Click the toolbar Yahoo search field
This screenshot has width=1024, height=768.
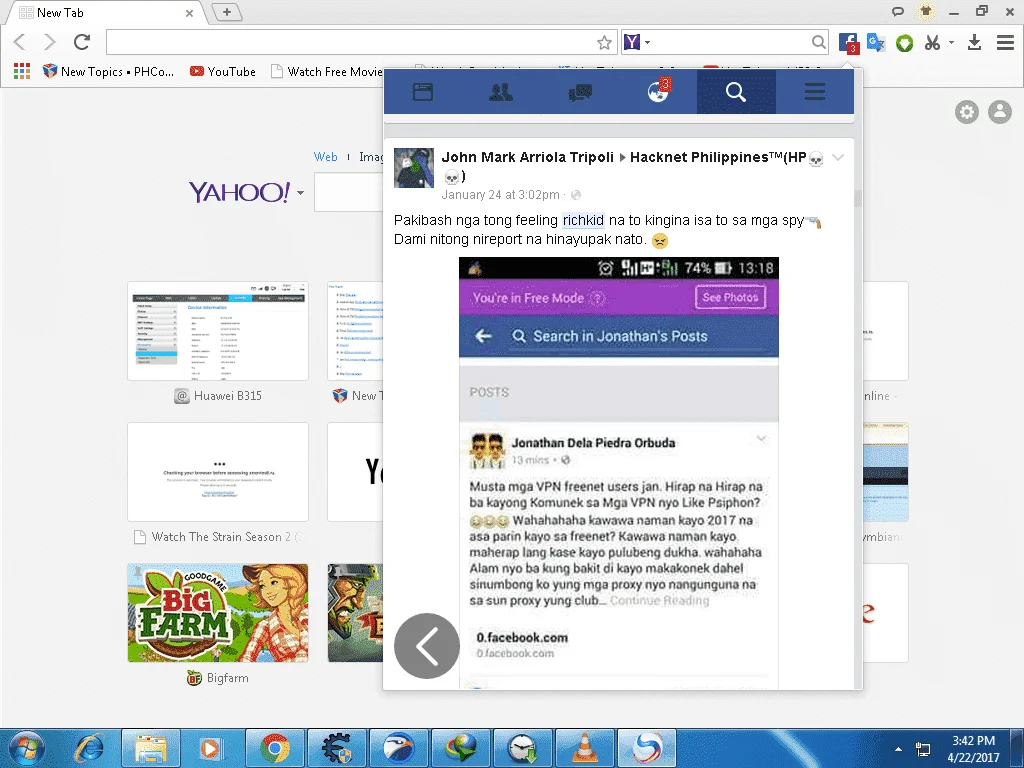(x=730, y=42)
